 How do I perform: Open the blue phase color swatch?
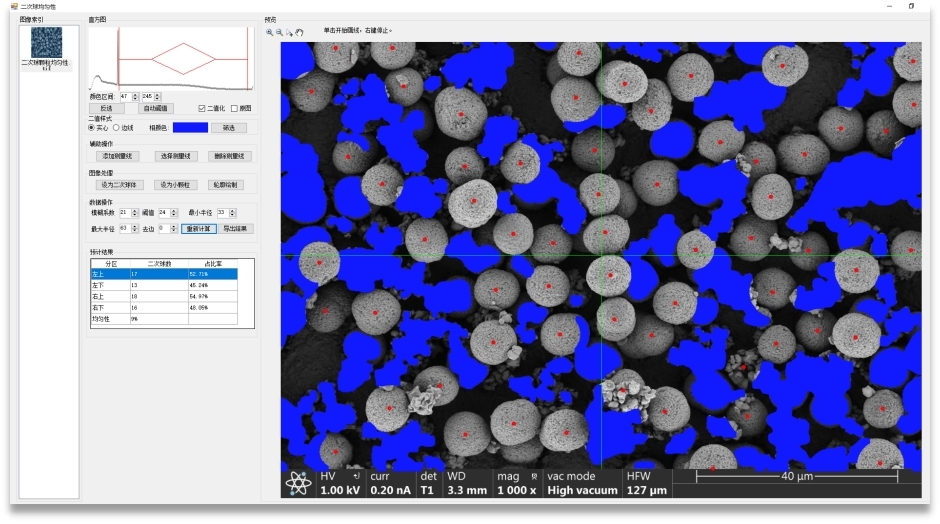tap(190, 127)
